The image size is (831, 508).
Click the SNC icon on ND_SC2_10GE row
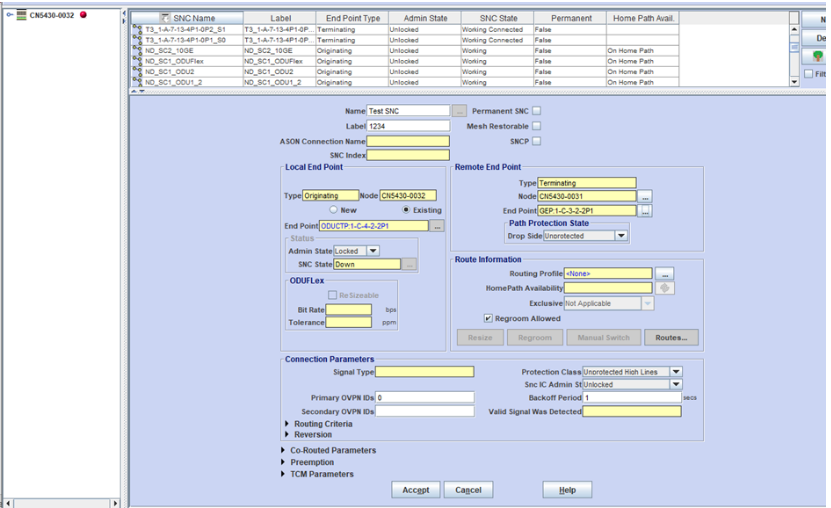pos(137,50)
